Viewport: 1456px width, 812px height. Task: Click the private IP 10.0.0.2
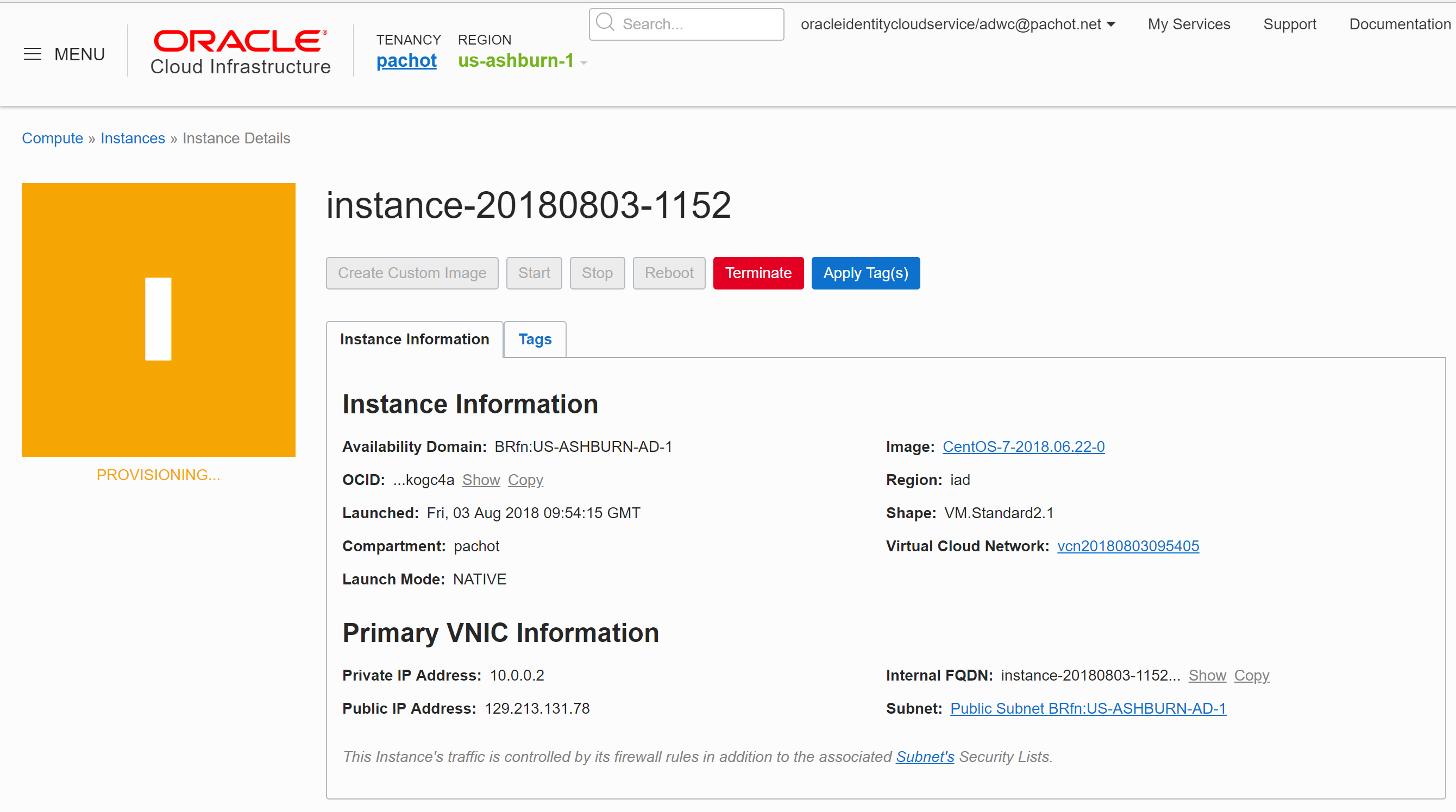pyautogui.click(x=517, y=676)
